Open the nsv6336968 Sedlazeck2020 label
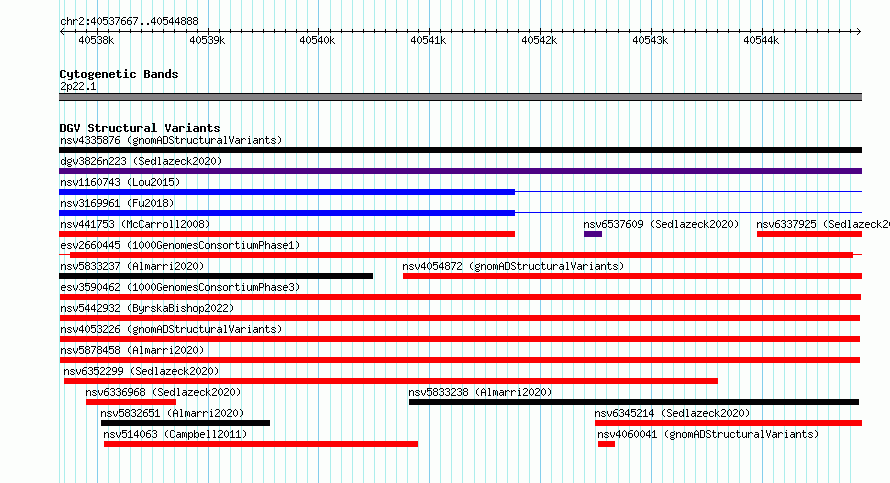Viewport: 890px width, 483px height. (163, 392)
